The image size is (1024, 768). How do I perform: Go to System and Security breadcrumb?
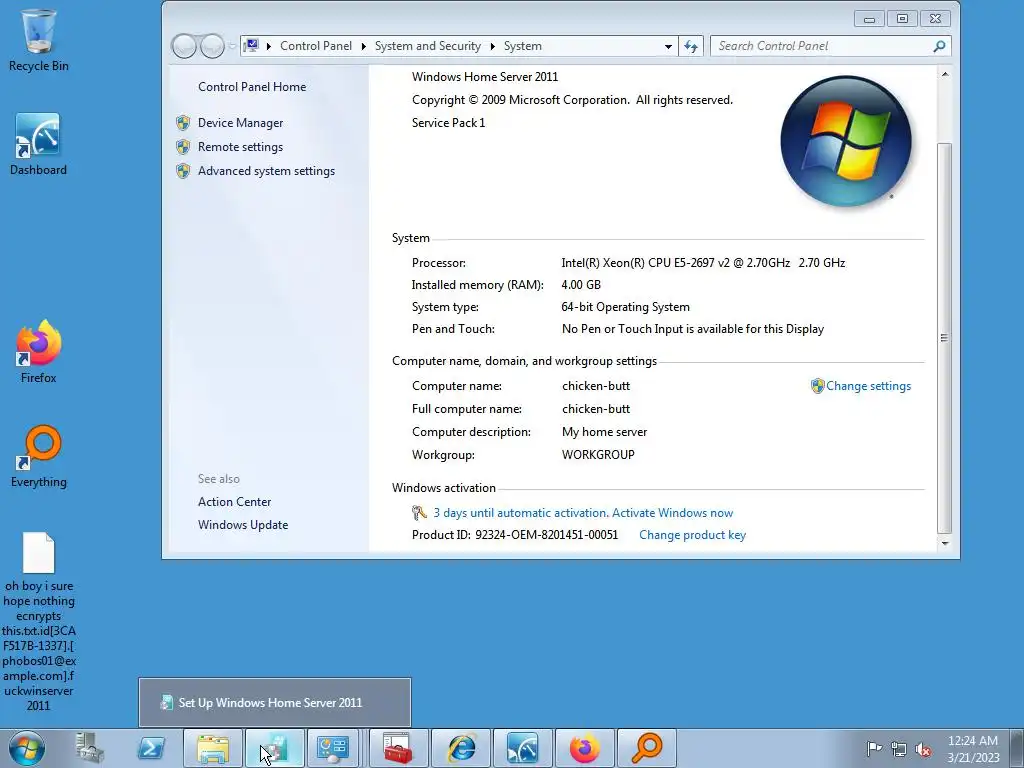coord(428,46)
